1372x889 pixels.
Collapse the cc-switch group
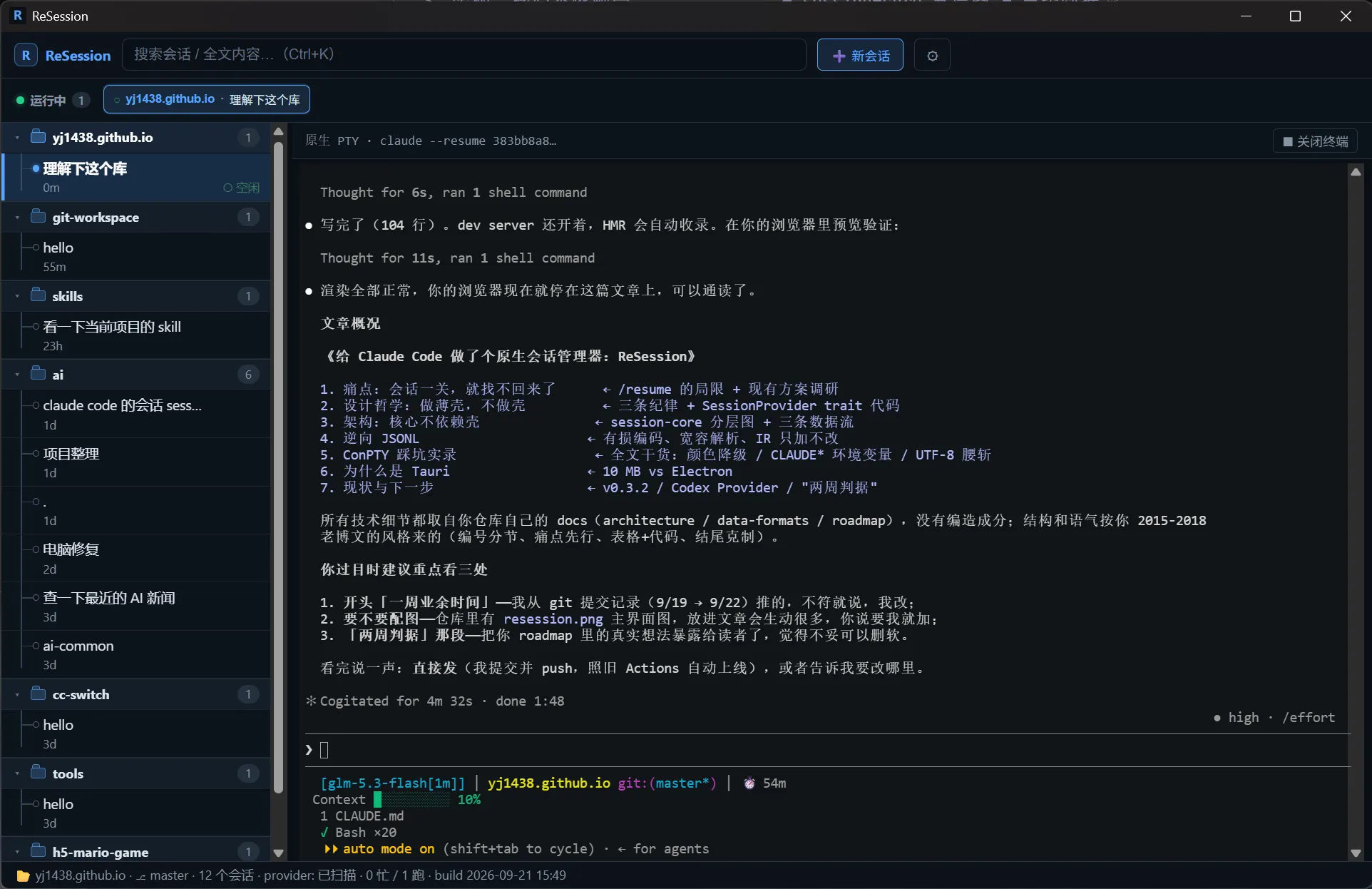[17, 694]
